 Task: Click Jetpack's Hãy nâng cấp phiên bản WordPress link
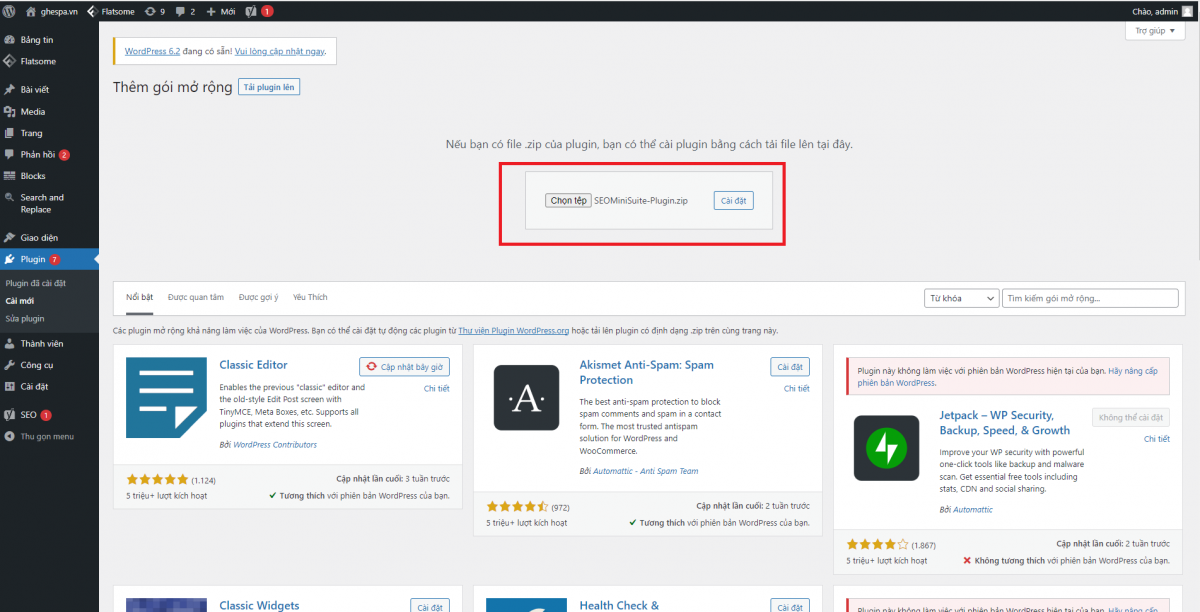1009,377
